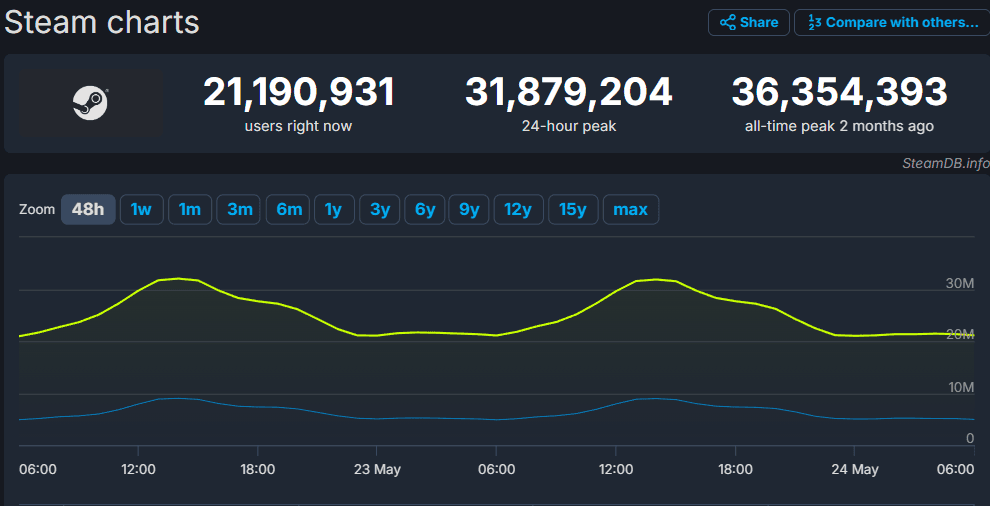
Task: Click the 31,879,204 24-hour peak figure
Action: coord(569,92)
